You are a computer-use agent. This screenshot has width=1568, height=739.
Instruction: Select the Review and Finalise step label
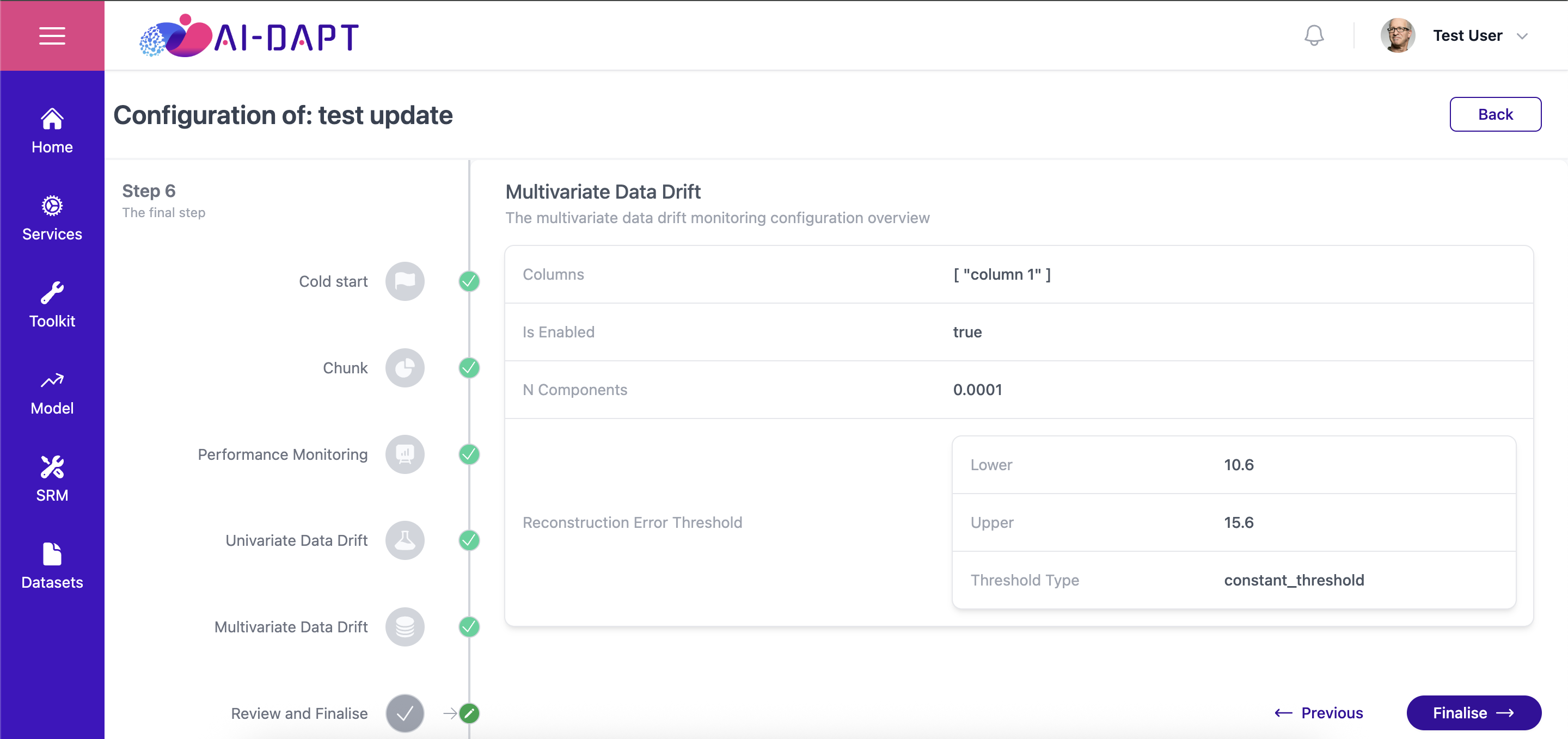point(299,713)
